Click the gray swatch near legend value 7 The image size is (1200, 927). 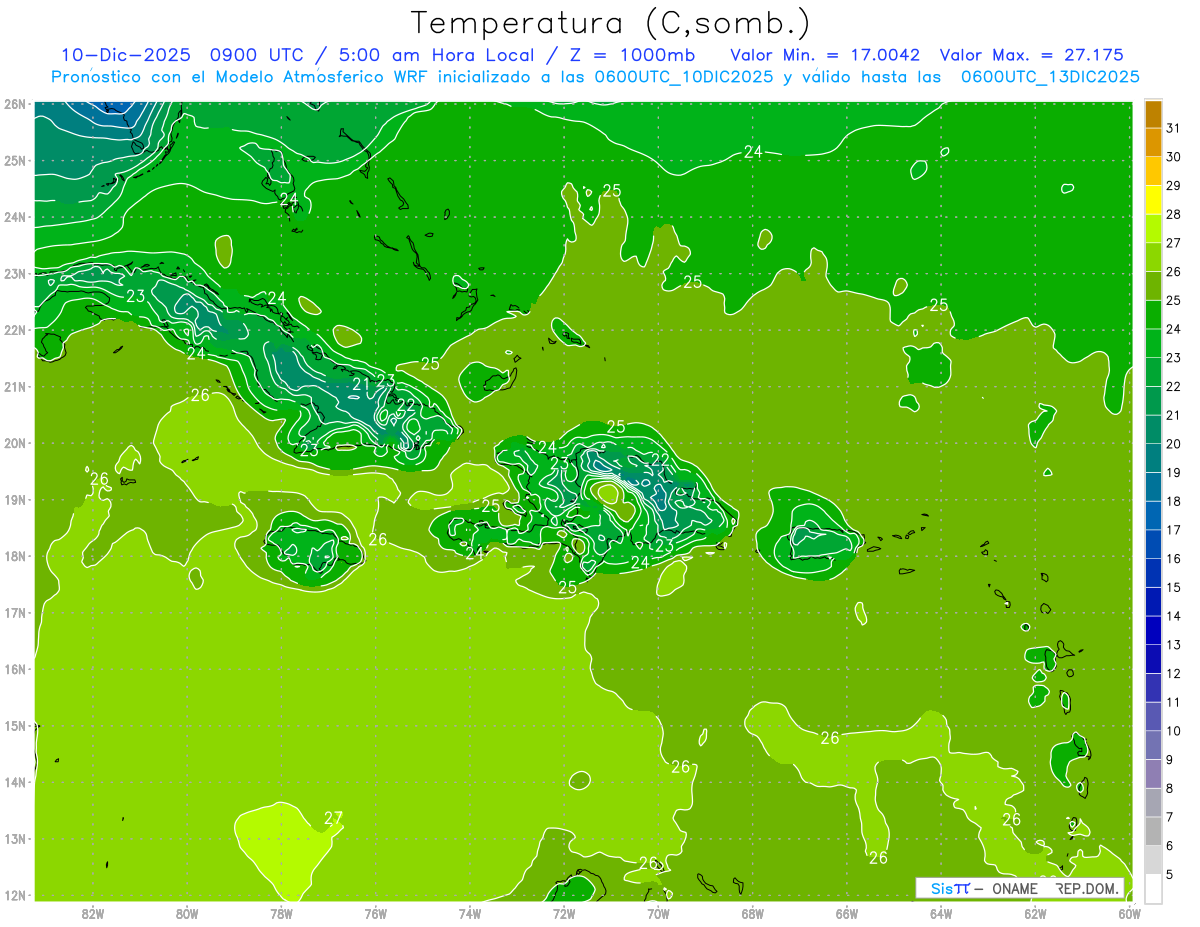pos(1153,830)
